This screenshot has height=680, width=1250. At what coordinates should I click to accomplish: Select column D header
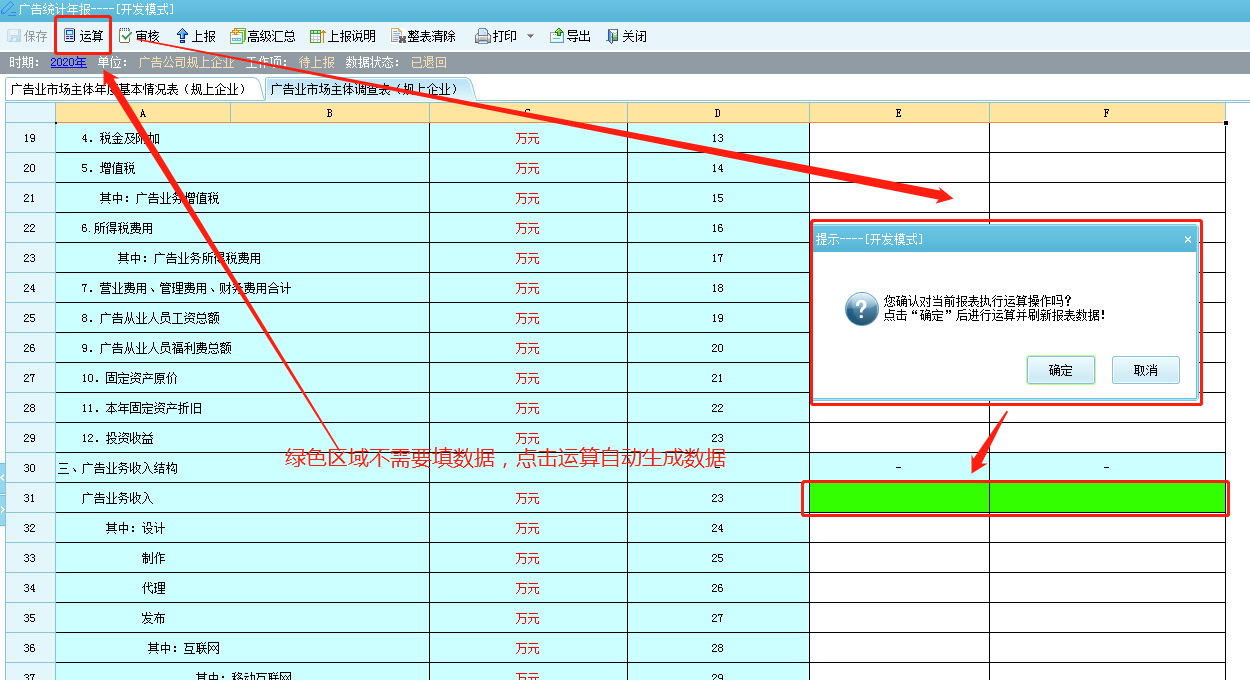(x=717, y=113)
